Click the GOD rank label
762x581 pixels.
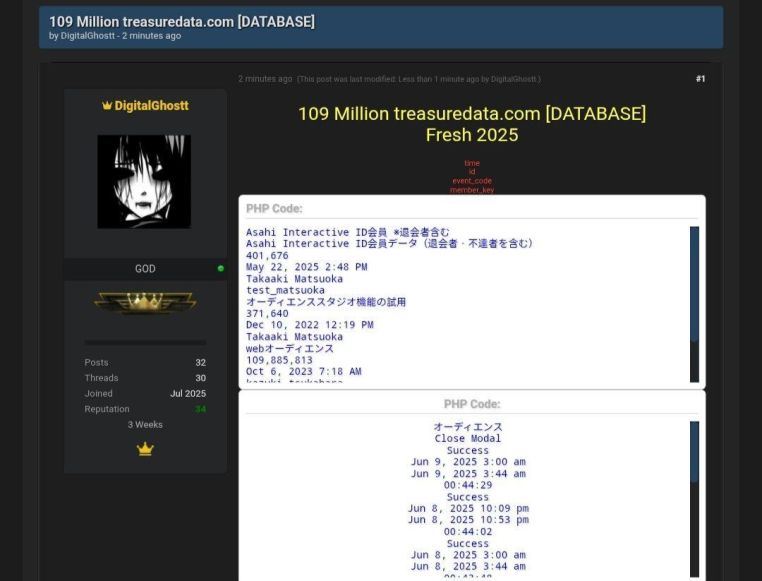(x=145, y=269)
